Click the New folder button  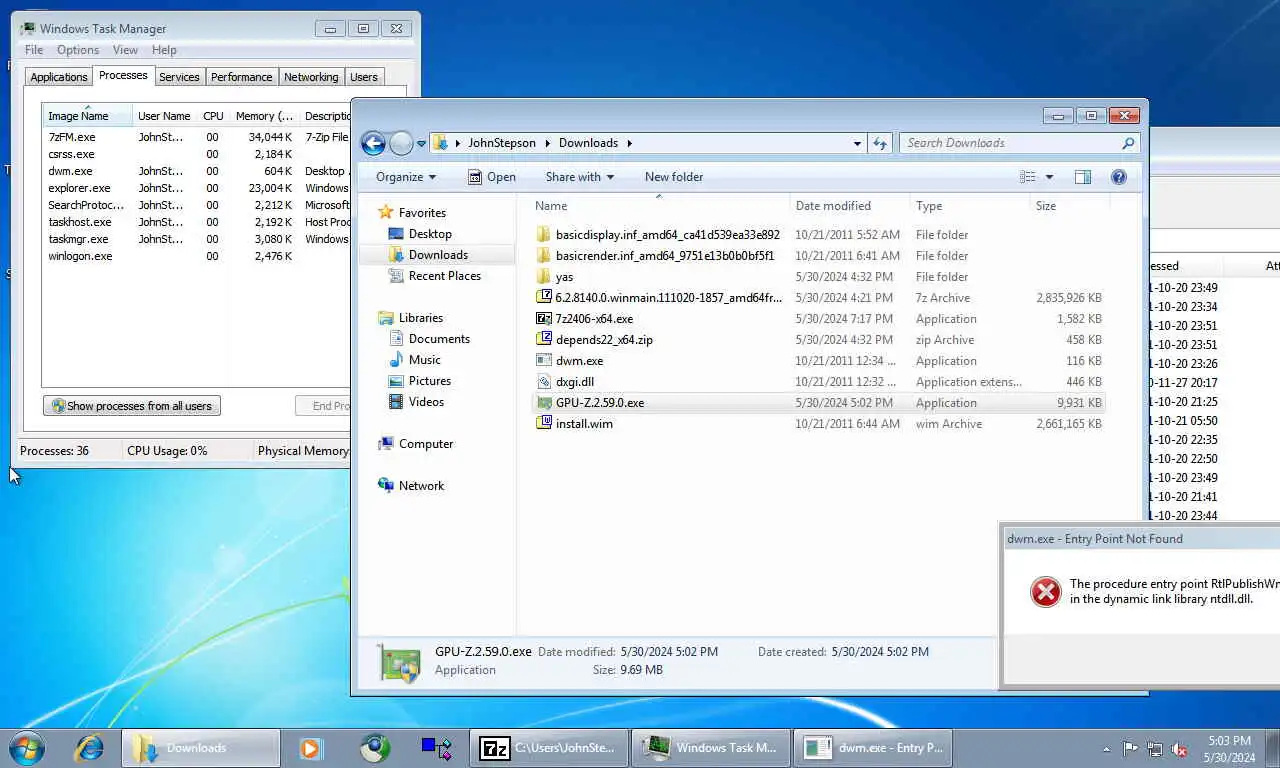pyautogui.click(x=674, y=177)
